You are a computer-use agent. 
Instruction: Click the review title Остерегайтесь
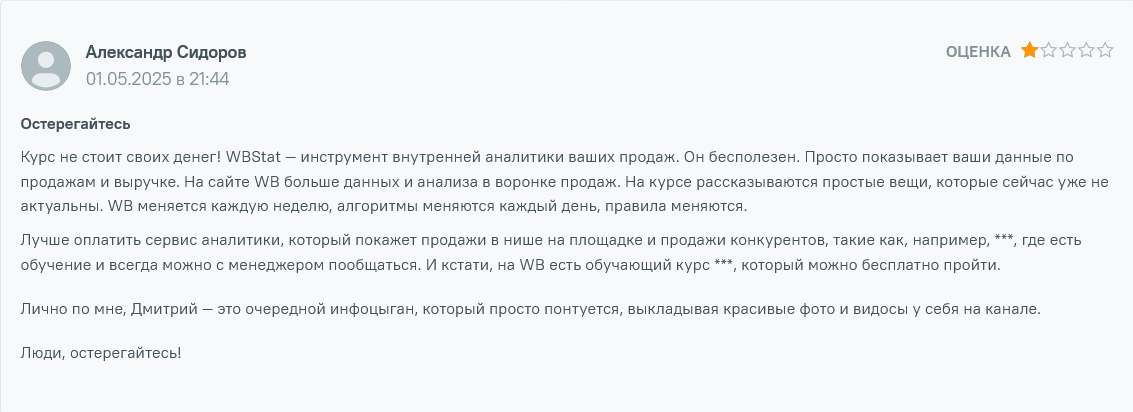click(76, 125)
